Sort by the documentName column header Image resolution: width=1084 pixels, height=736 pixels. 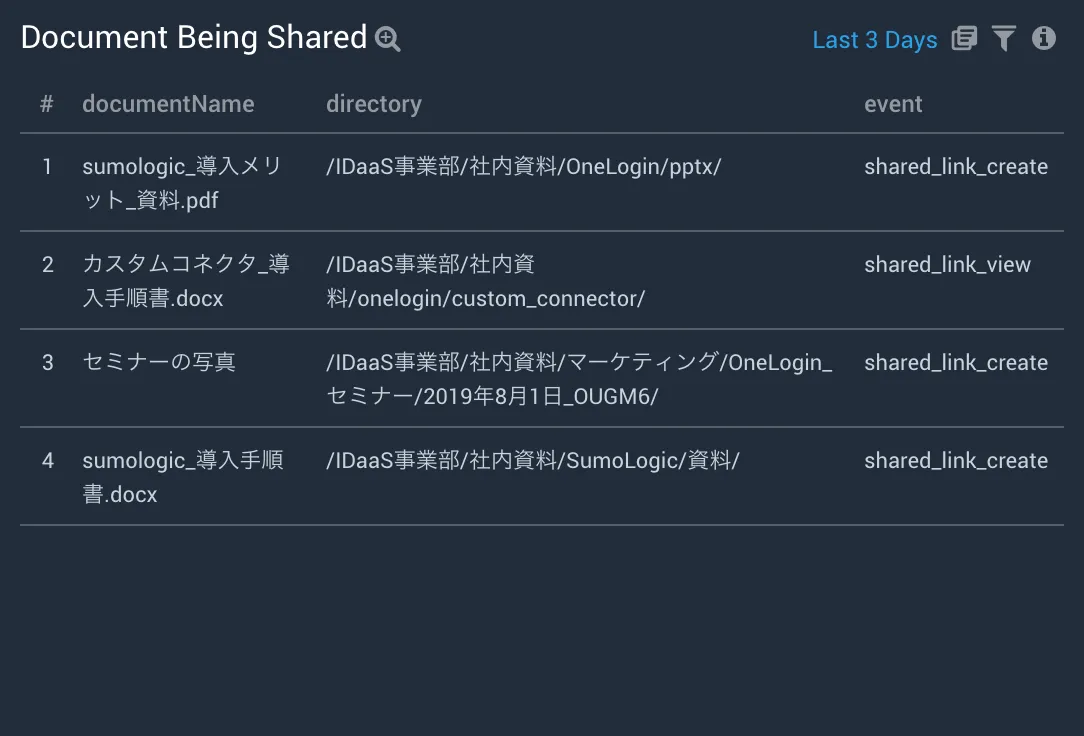(168, 104)
